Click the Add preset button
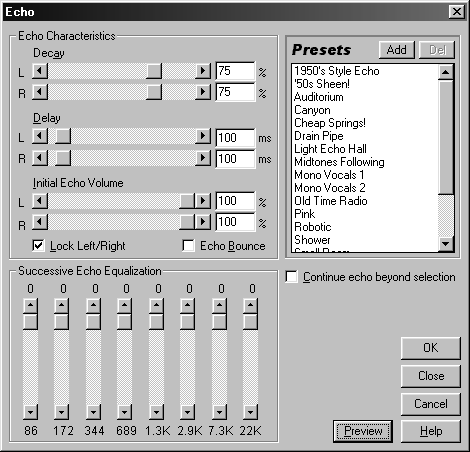470x452 pixels. (x=397, y=50)
